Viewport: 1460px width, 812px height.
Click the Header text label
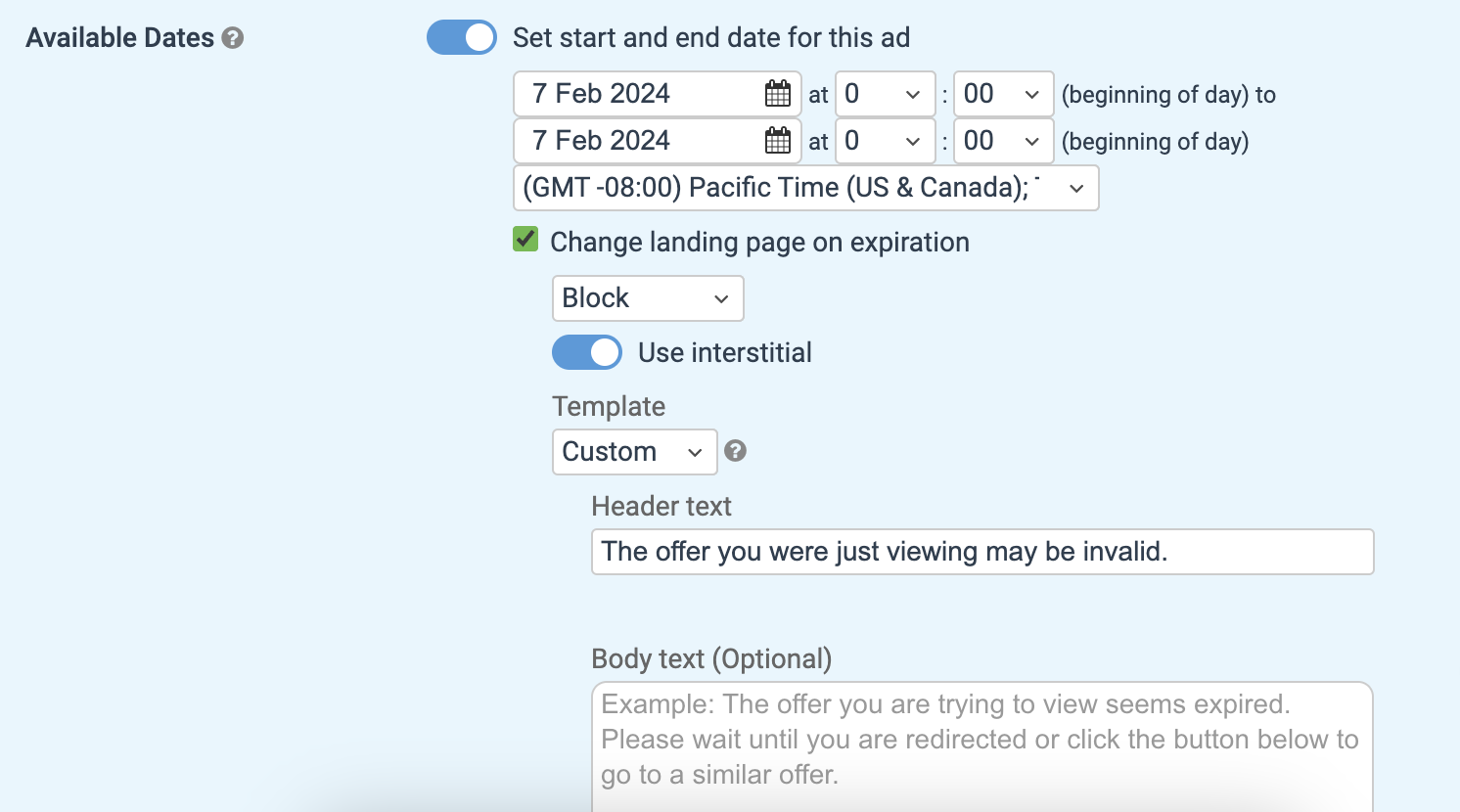(x=662, y=507)
